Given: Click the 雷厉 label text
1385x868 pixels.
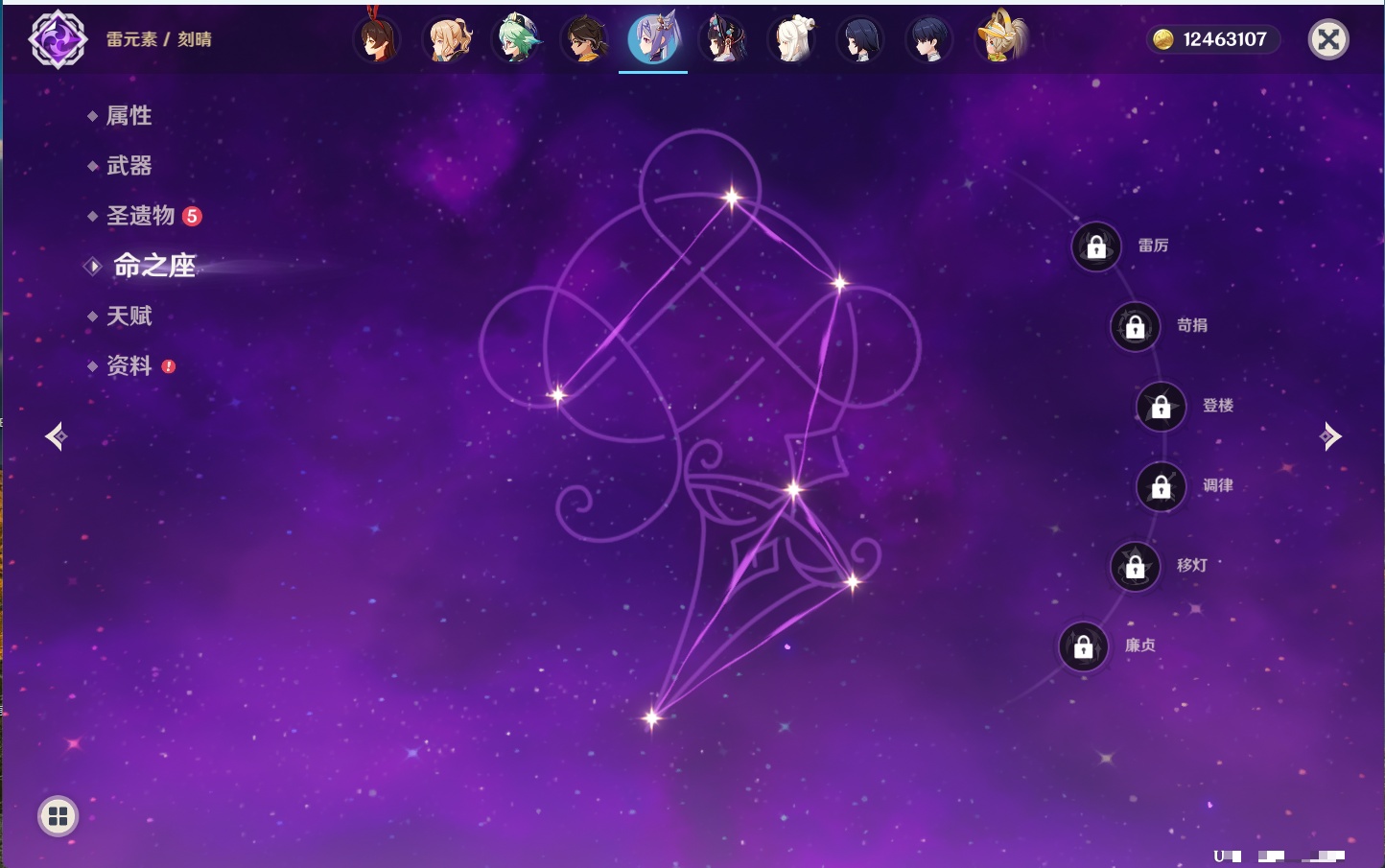Looking at the screenshot, I should 1153,246.
